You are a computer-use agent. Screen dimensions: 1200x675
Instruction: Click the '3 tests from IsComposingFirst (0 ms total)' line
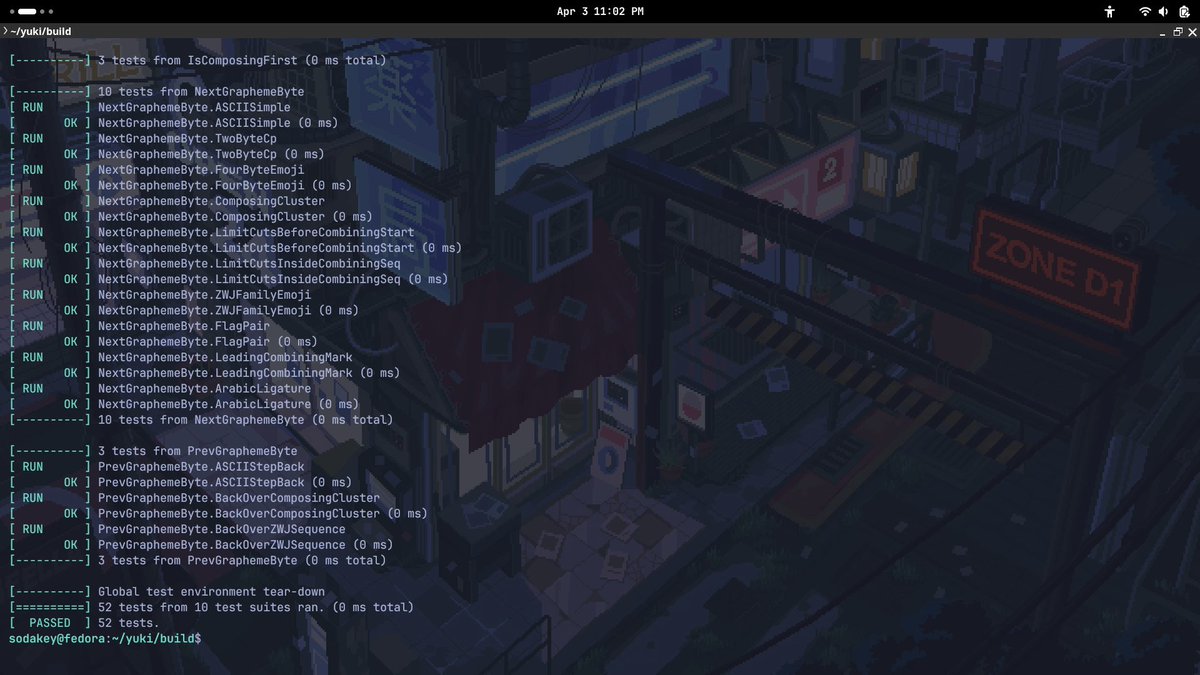pyautogui.click(x=197, y=60)
